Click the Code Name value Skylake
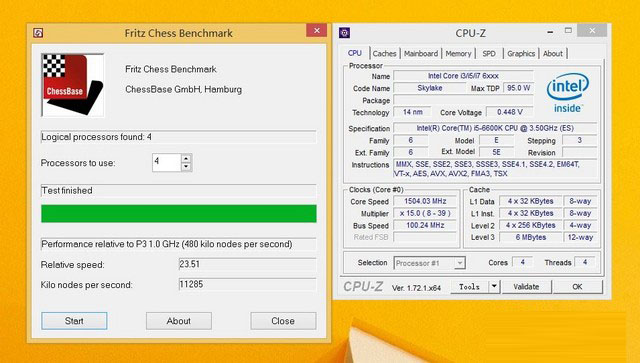The width and height of the screenshot is (640, 363). coord(429,88)
